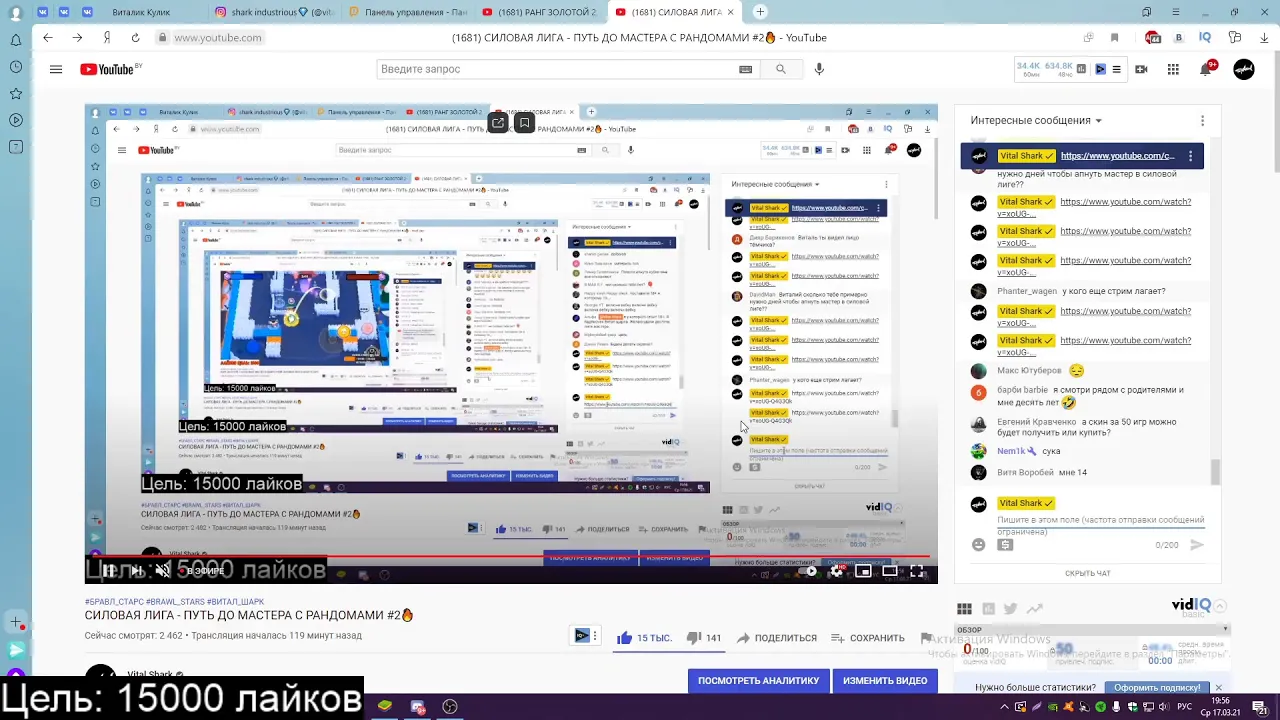The height and width of the screenshot is (720, 1280).
Task: Switch to 'Панель управления' tab
Action: pos(407,12)
